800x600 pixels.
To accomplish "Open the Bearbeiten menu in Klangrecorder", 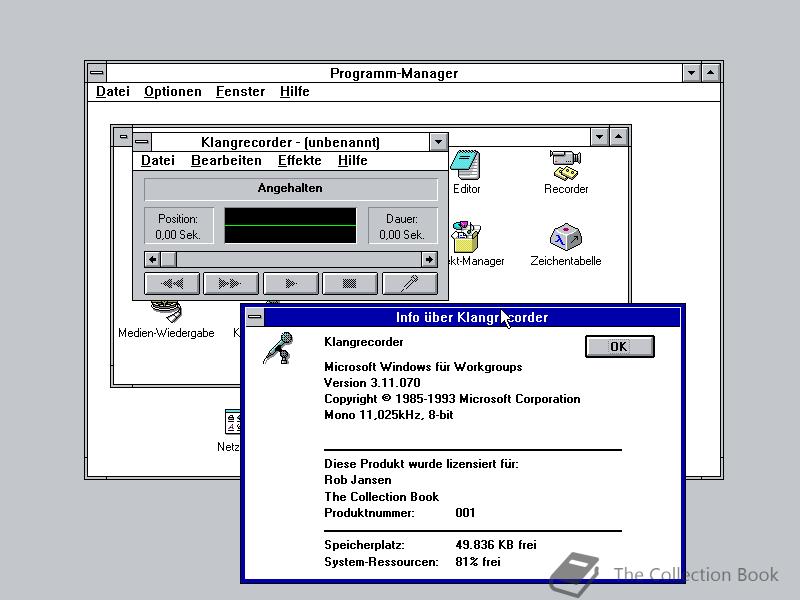I will [226, 160].
